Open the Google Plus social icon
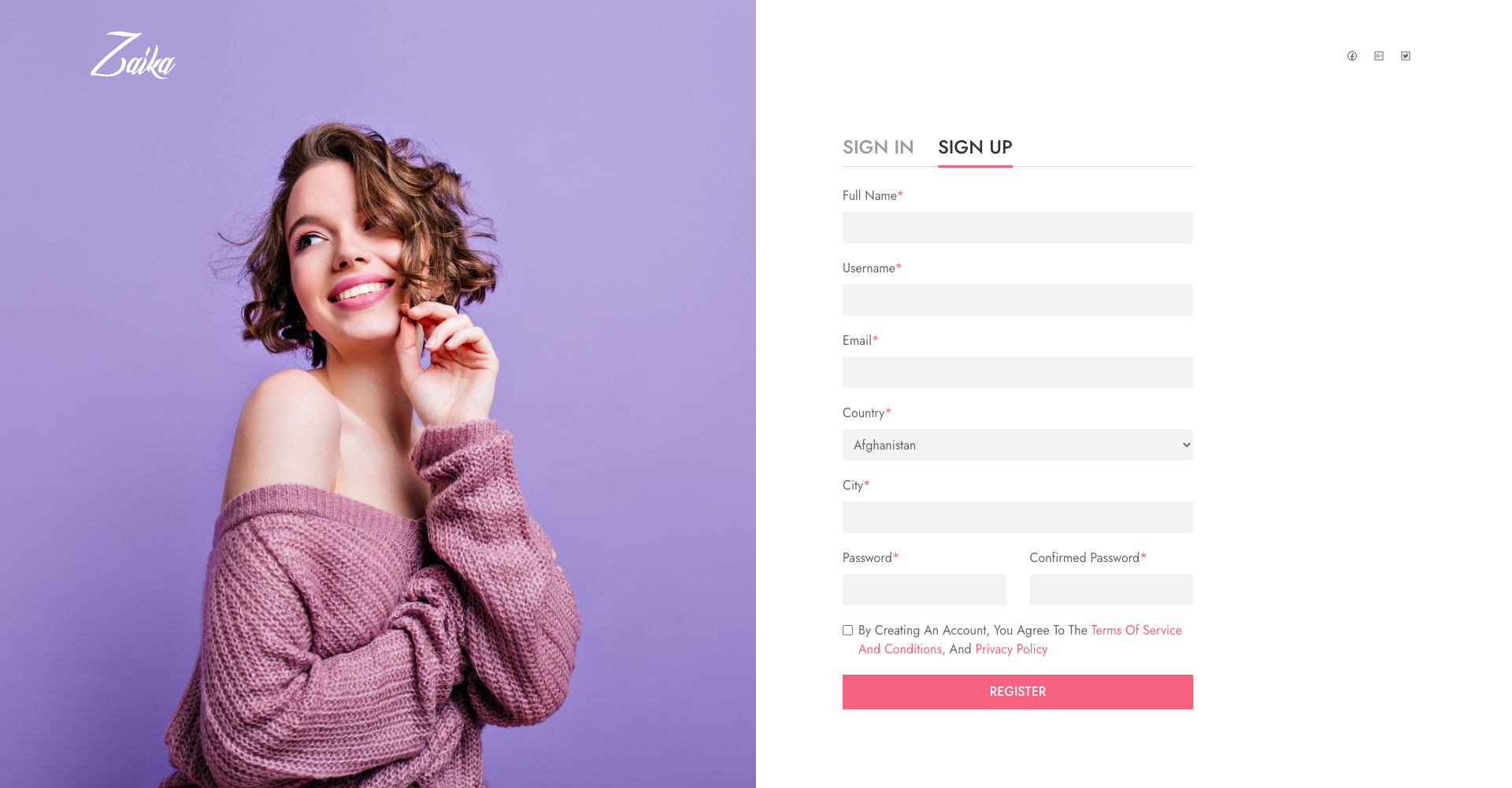Image resolution: width=1512 pixels, height=788 pixels. pos(1379,56)
